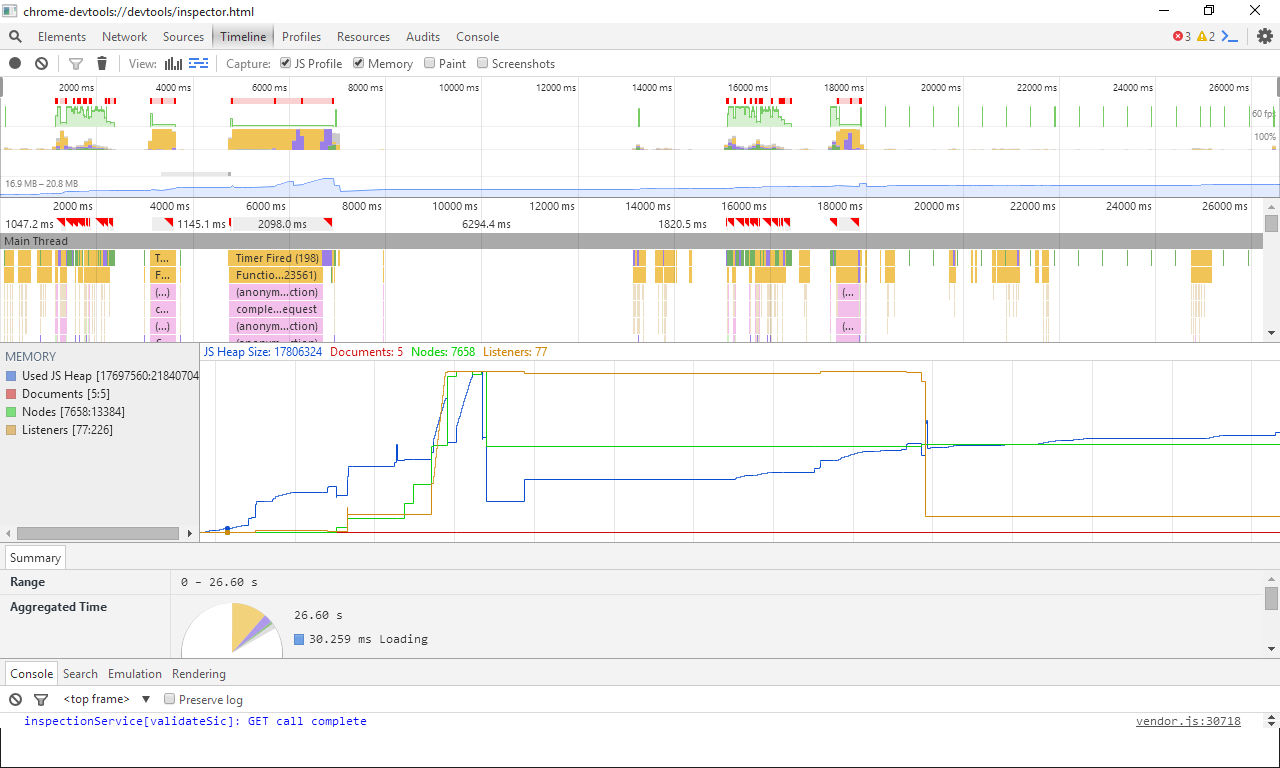
Task: Click the red error count indicator
Action: pyautogui.click(x=1181, y=37)
